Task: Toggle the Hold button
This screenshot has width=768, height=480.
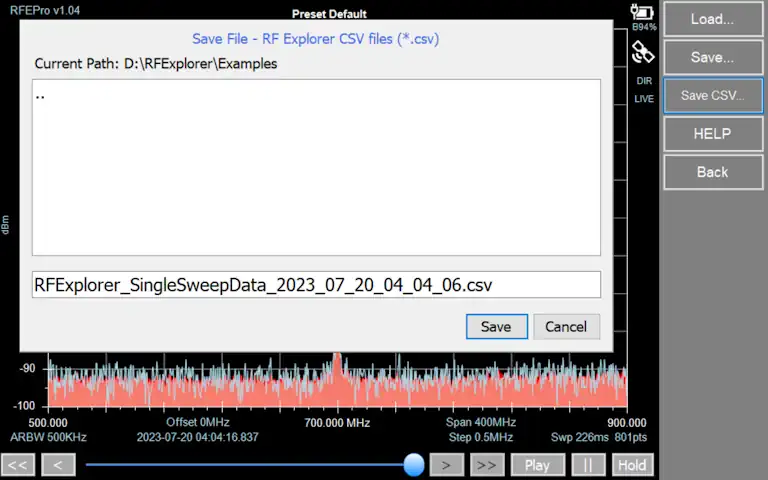Action: click(x=631, y=465)
